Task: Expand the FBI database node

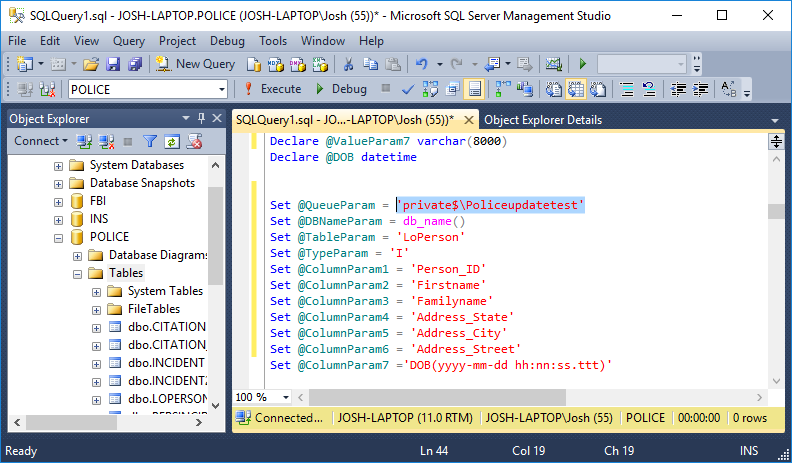Action: point(58,201)
